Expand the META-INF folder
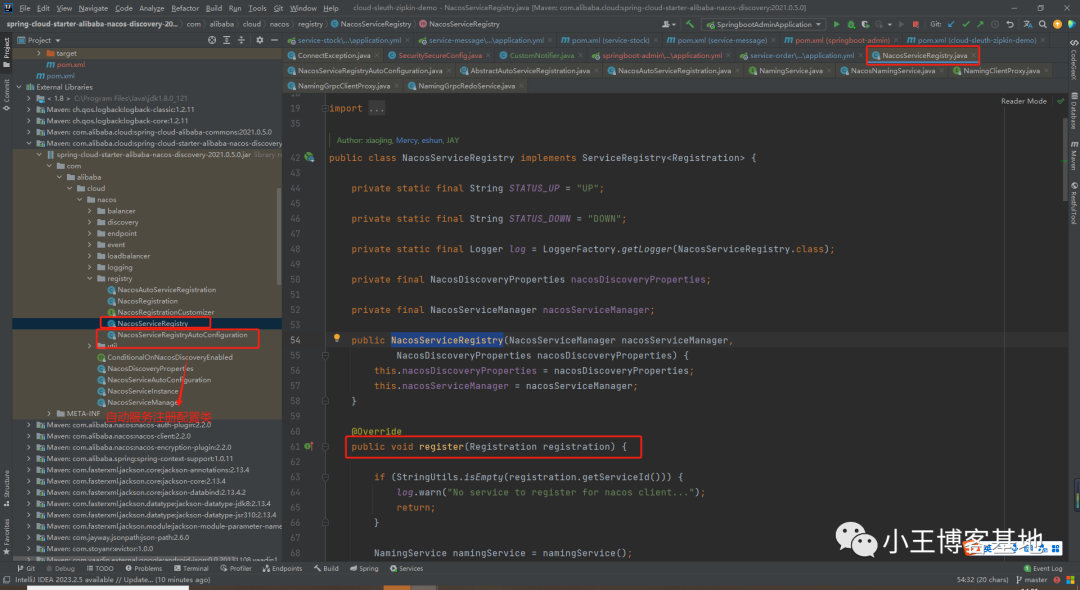The width and height of the screenshot is (1080, 590). pyautogui.click(x=49, y=414)
